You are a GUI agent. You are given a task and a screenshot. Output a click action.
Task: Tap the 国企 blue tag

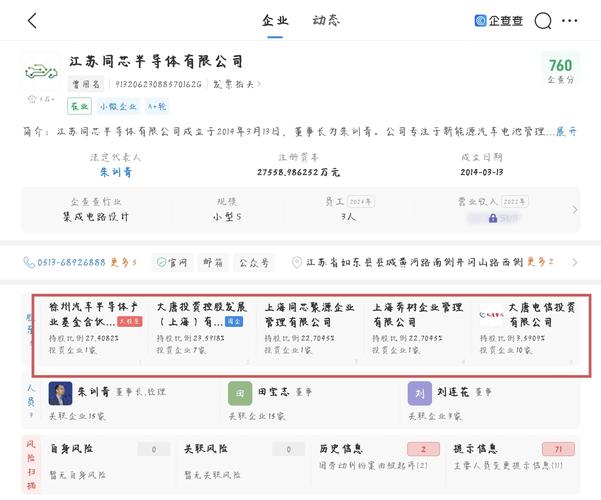point(234,321)
